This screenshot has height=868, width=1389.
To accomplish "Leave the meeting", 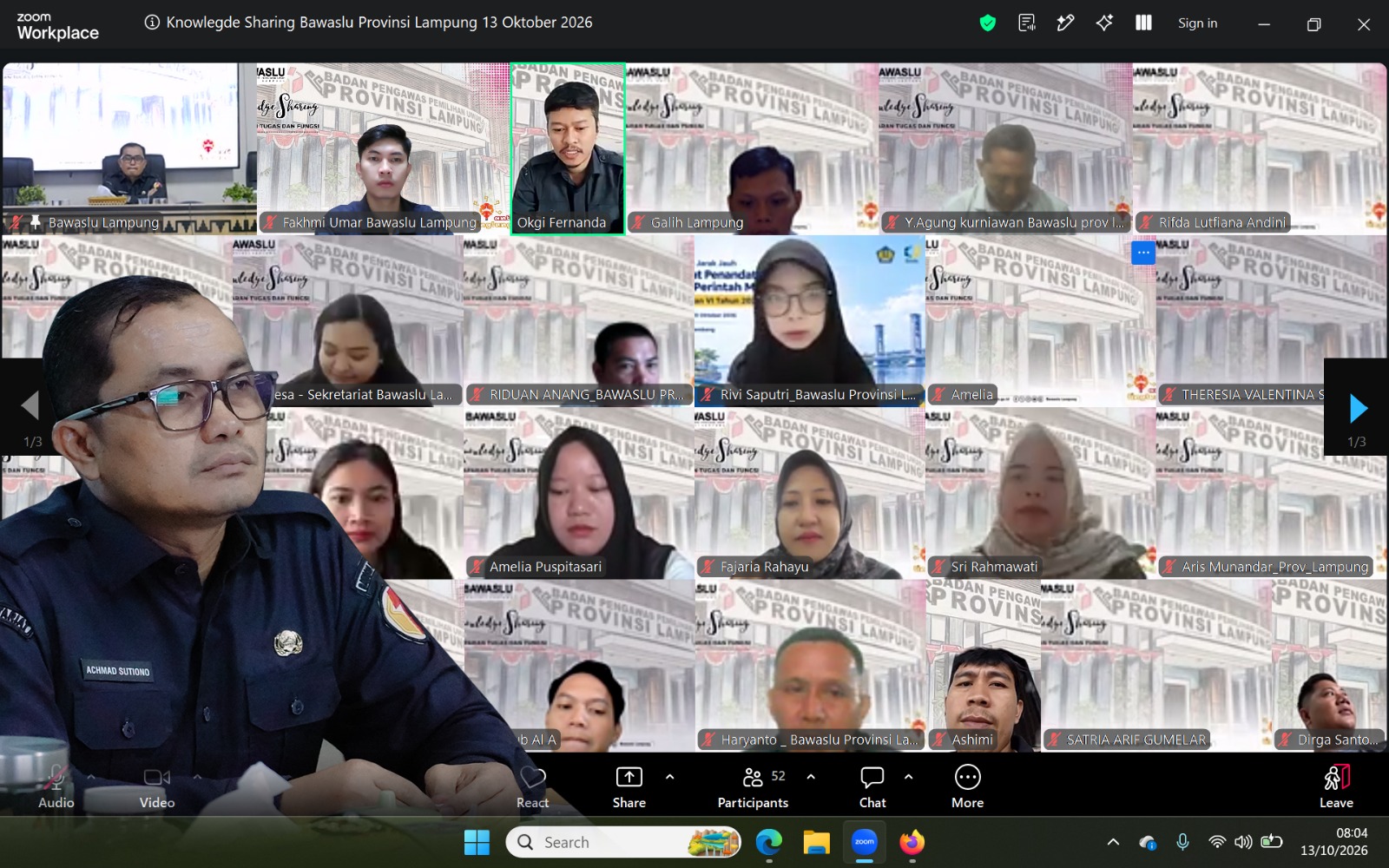I will point(1336,788).
